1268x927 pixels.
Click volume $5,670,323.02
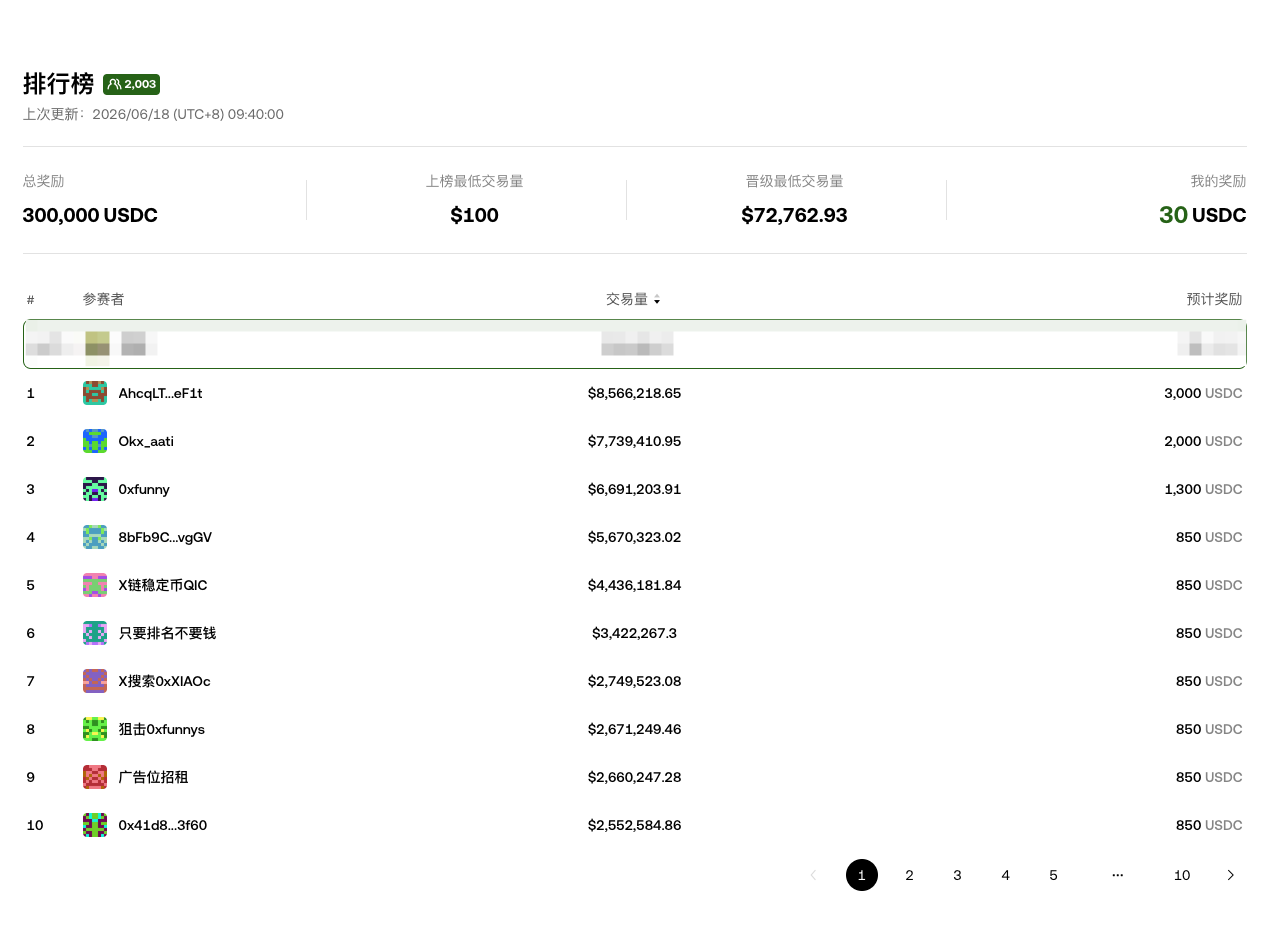click(634, 537)
